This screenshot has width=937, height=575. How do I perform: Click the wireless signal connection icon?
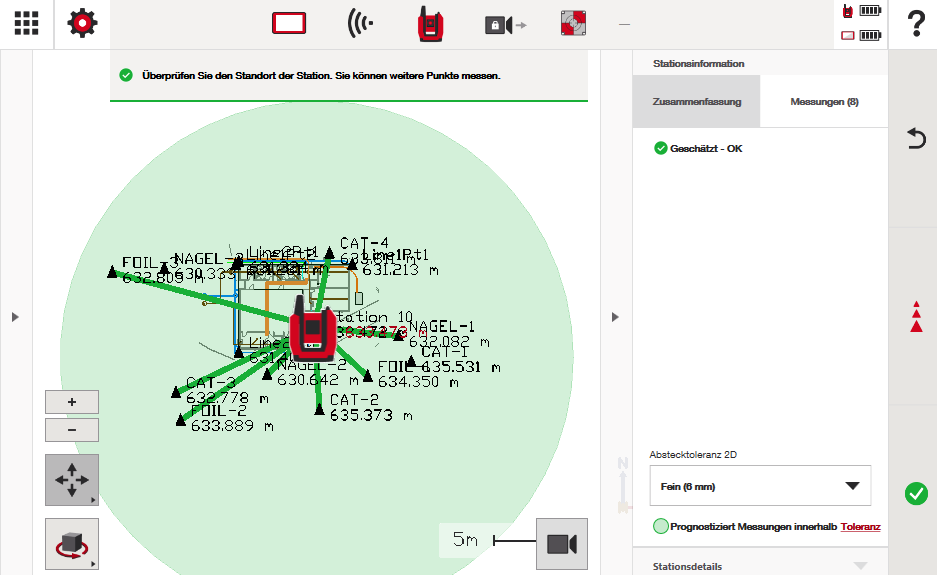pyautogui.click(x=361, y=24)
